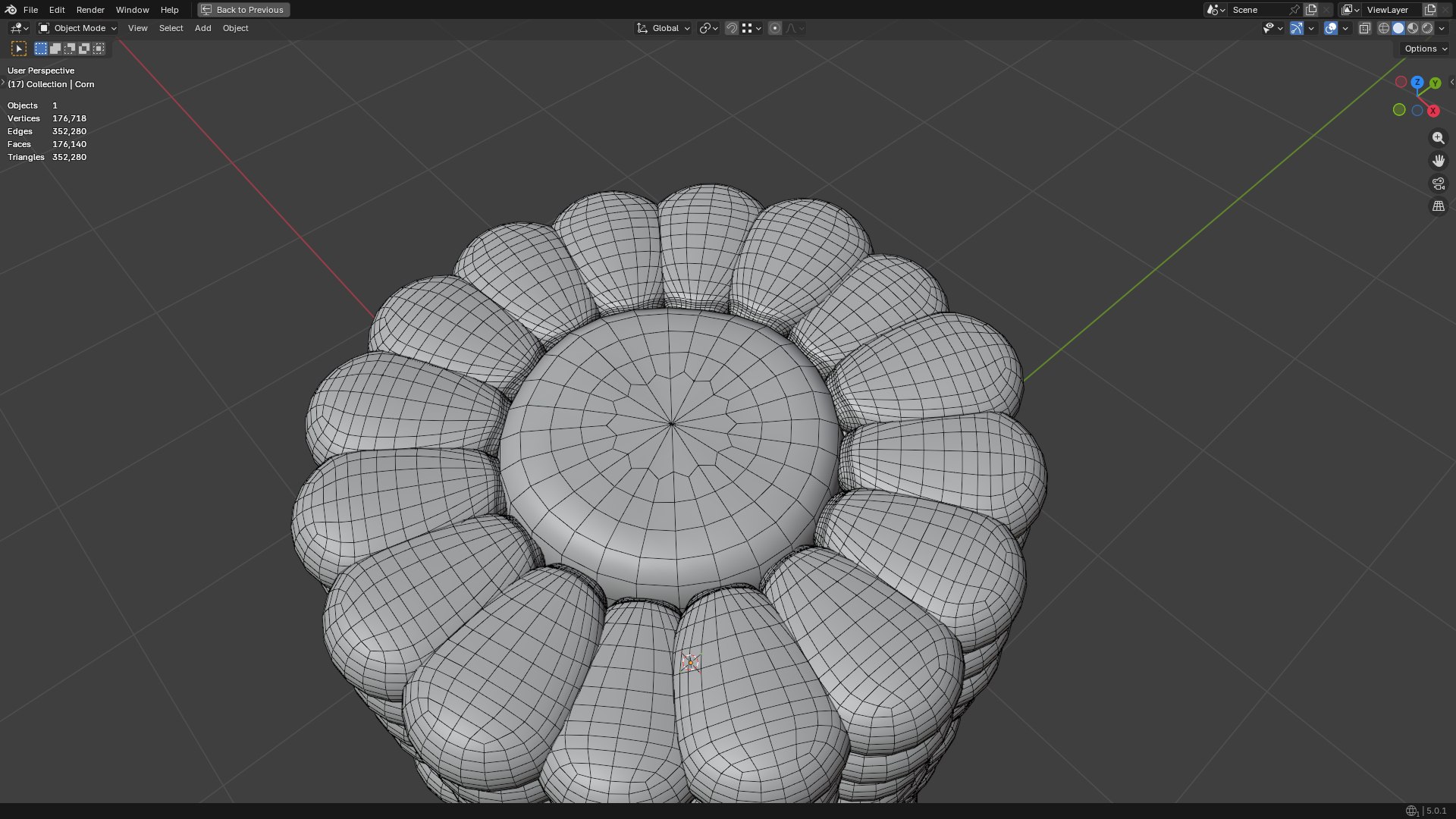The image size is (1456, 819).
Task: Open the Global transform orientation dropdown
Action: coord(663,28)
